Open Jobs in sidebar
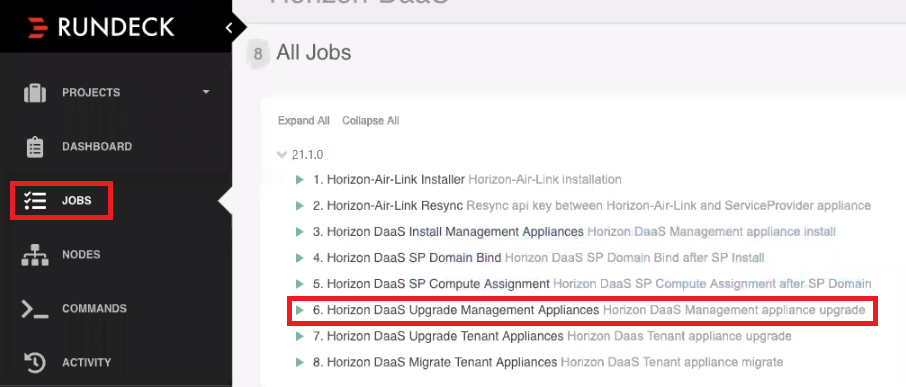 click(x=77, y=200)
